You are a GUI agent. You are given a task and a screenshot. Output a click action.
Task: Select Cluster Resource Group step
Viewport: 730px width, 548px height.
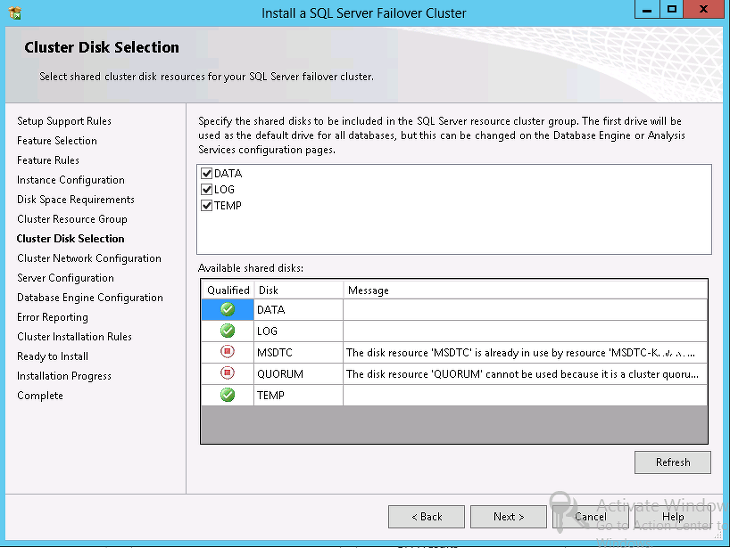(72, 219)
